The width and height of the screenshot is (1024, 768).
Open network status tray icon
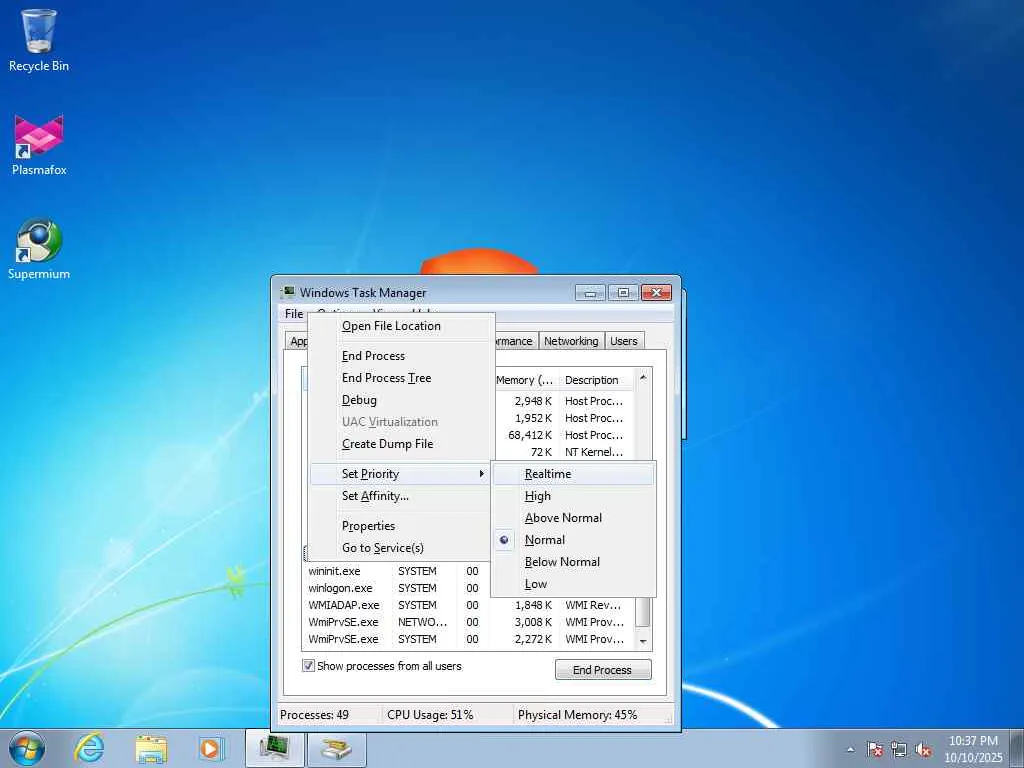coord(899,750)
